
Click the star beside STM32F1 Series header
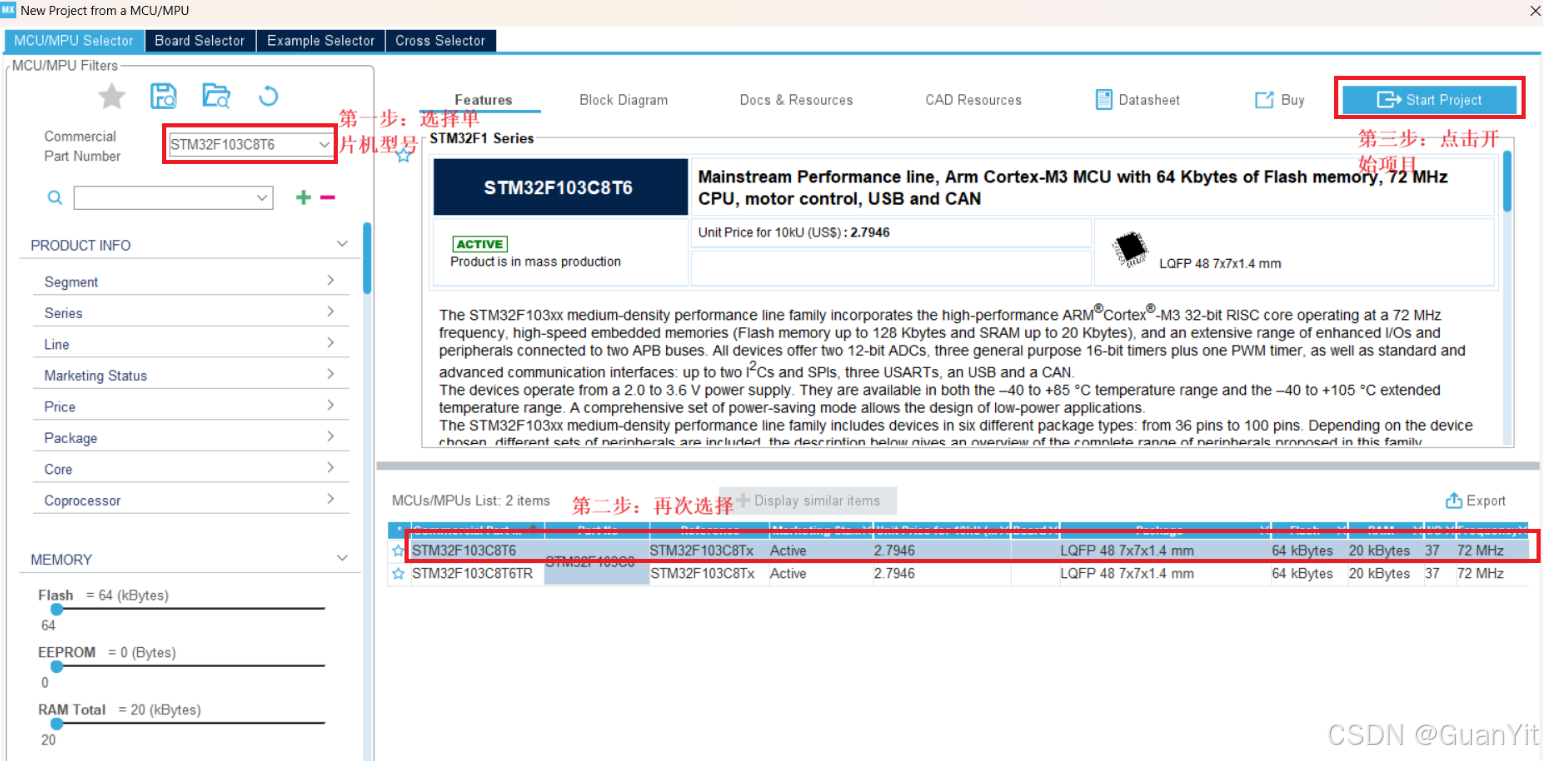[404, 155]
